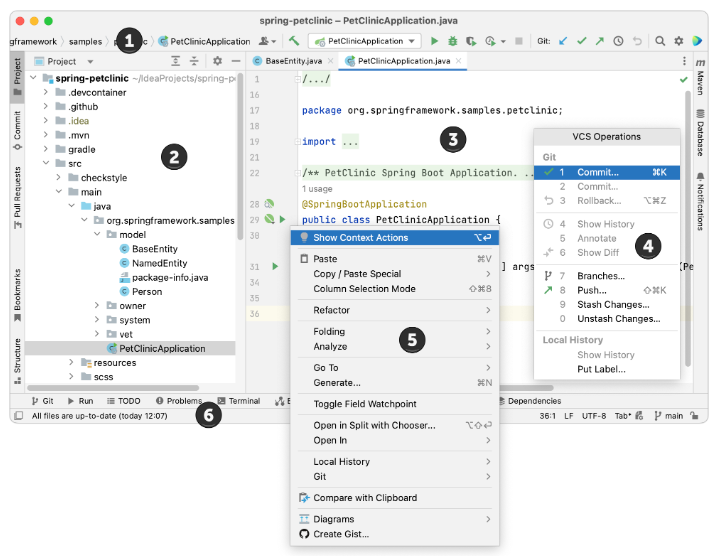Collapse the model package
717x556 pixels.
[x=97, y=234]
